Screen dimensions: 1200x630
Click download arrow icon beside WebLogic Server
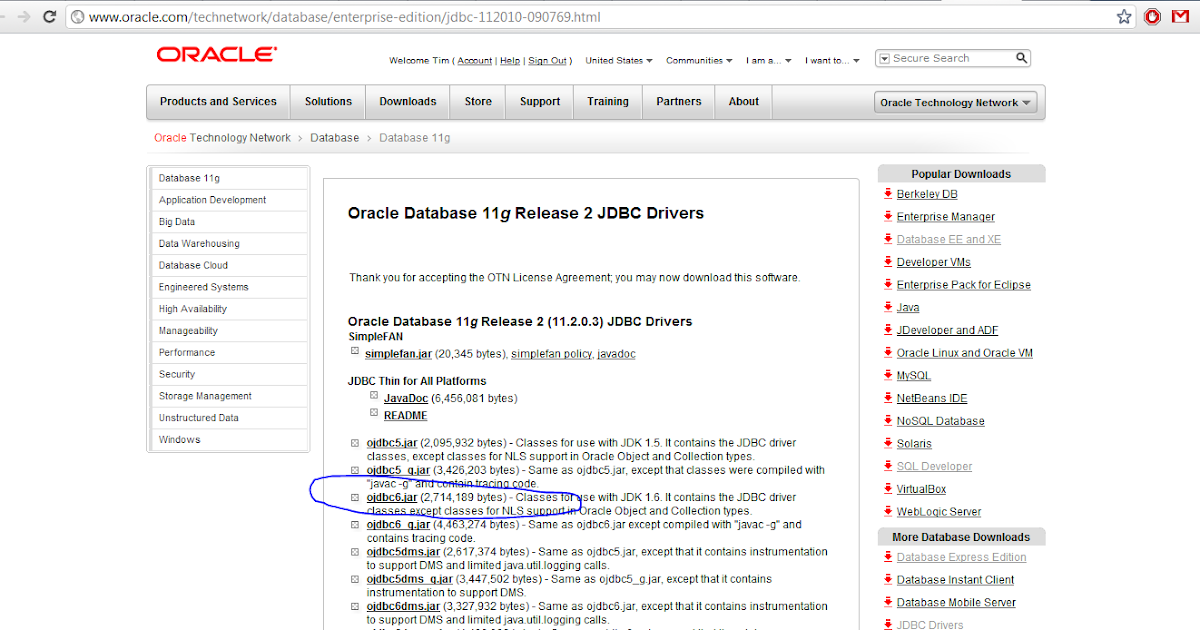887,511
